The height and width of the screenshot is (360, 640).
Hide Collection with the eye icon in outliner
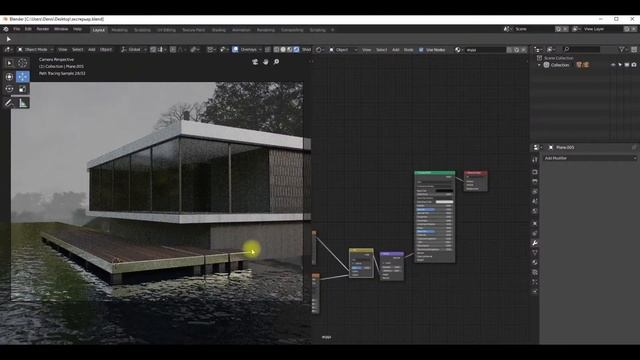point(613,65)
